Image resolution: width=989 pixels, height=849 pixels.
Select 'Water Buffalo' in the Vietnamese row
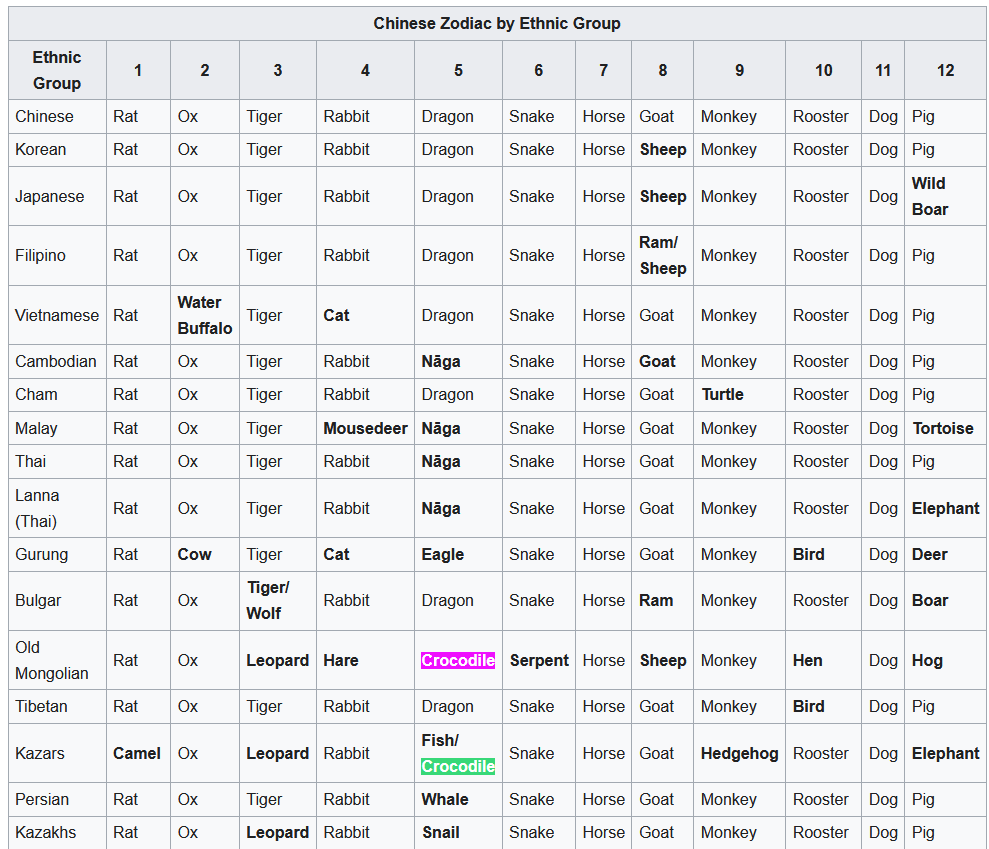click(205, 315)
